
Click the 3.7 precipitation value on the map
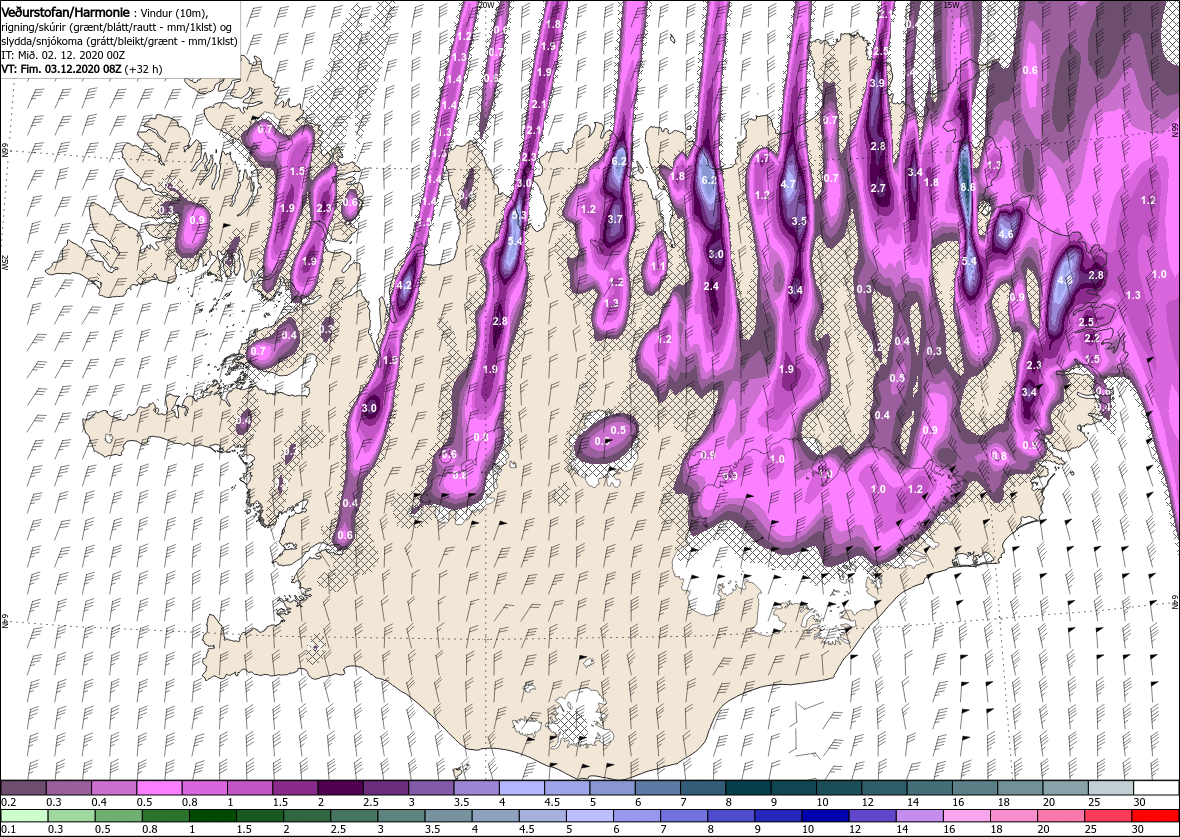(x=616, y=220)
